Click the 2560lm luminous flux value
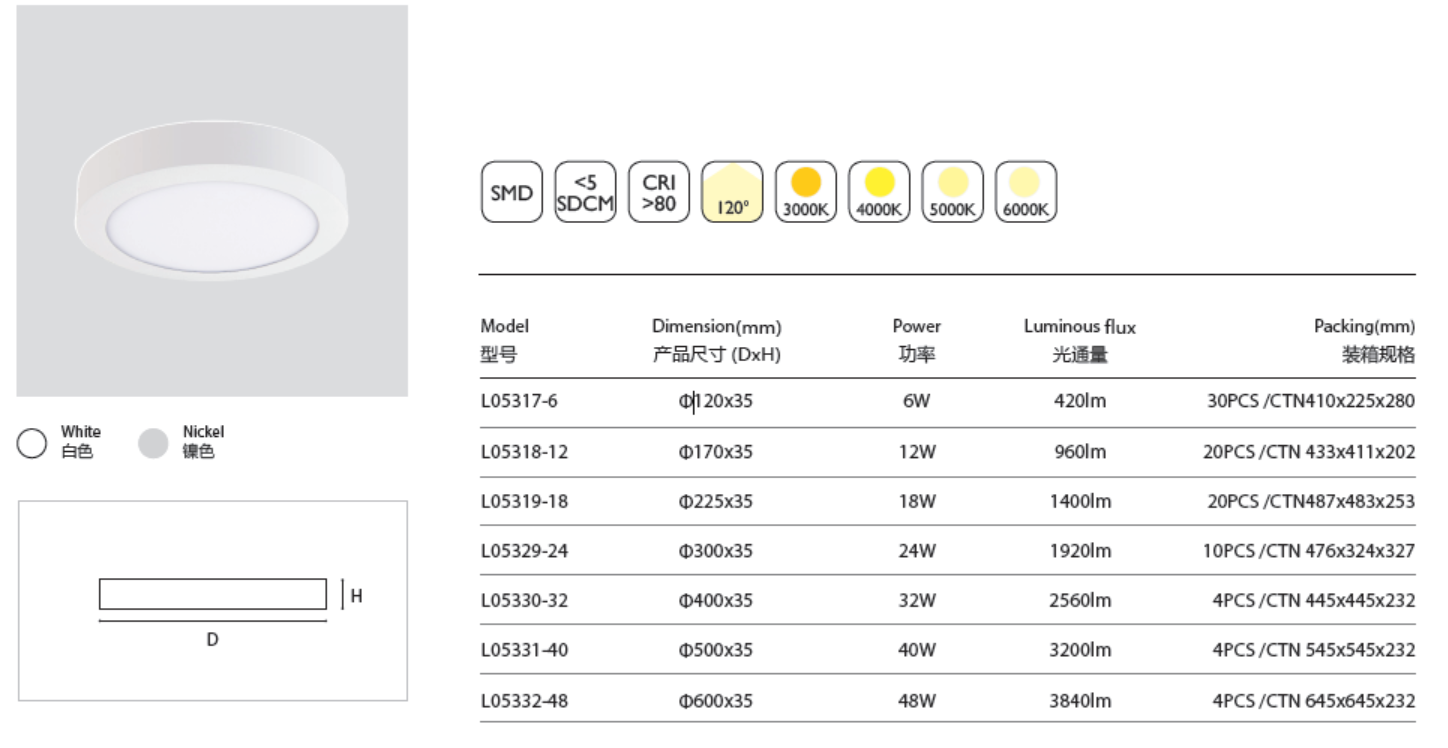 pyautogui.click(x=1080, y=601)
